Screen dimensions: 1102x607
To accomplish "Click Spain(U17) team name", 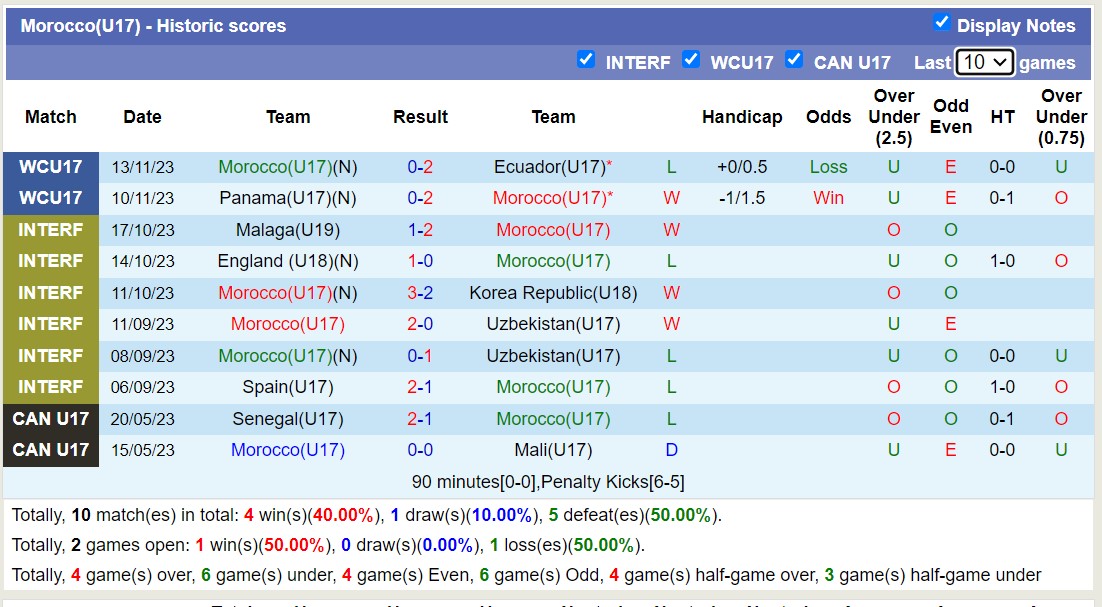I will (288, 387).
